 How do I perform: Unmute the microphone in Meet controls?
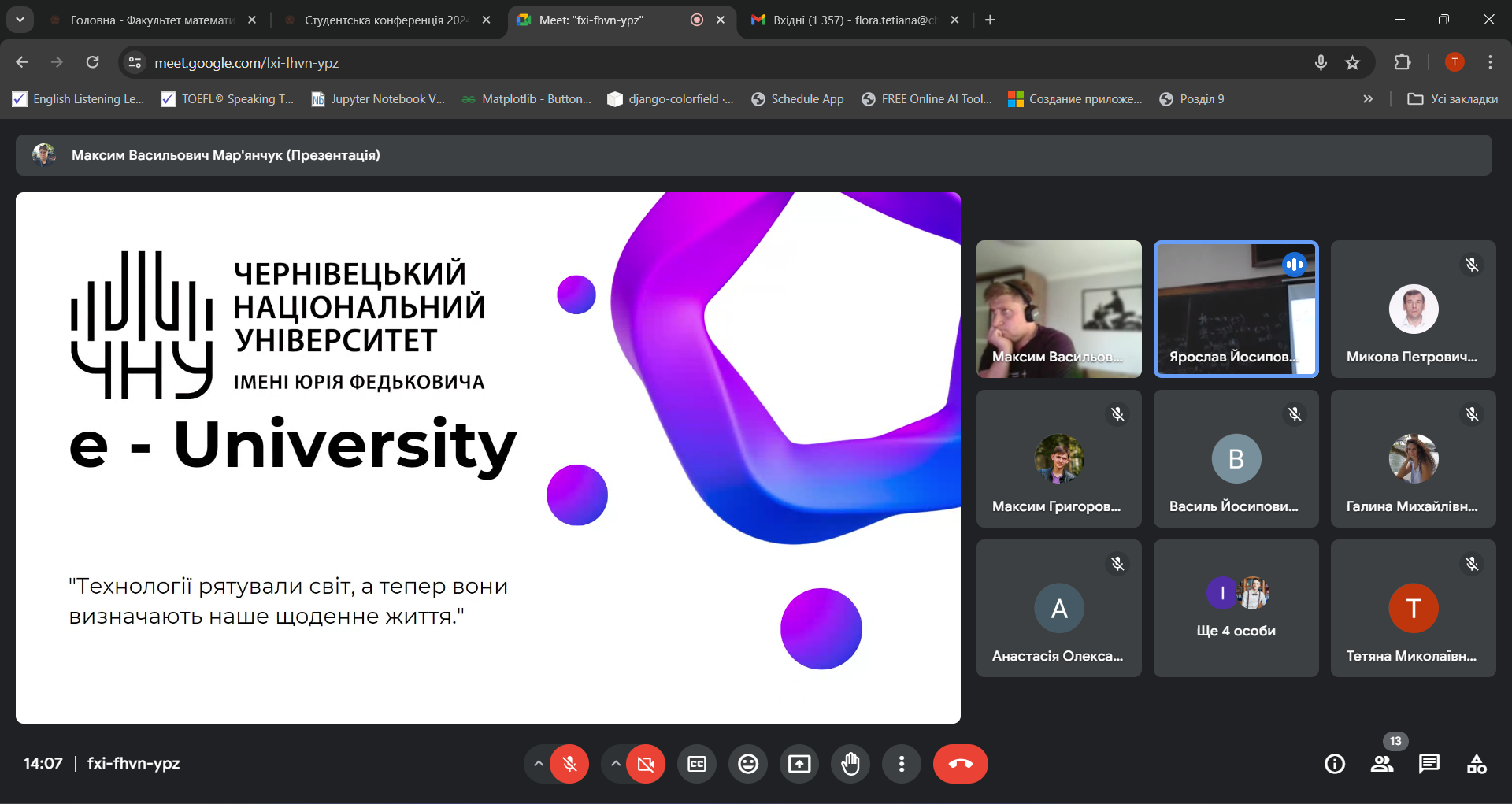[x=569, y=764]
